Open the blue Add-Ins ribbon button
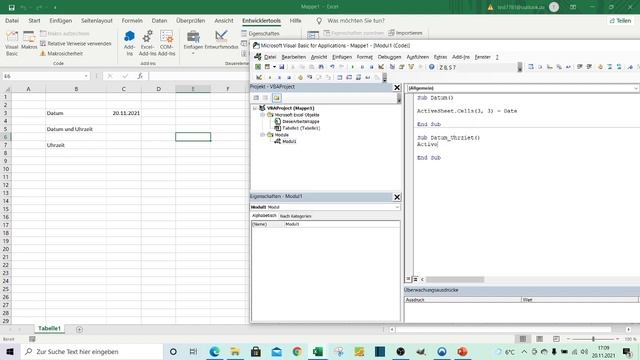Viewport: 640px width, 360px height. (129, 43)
